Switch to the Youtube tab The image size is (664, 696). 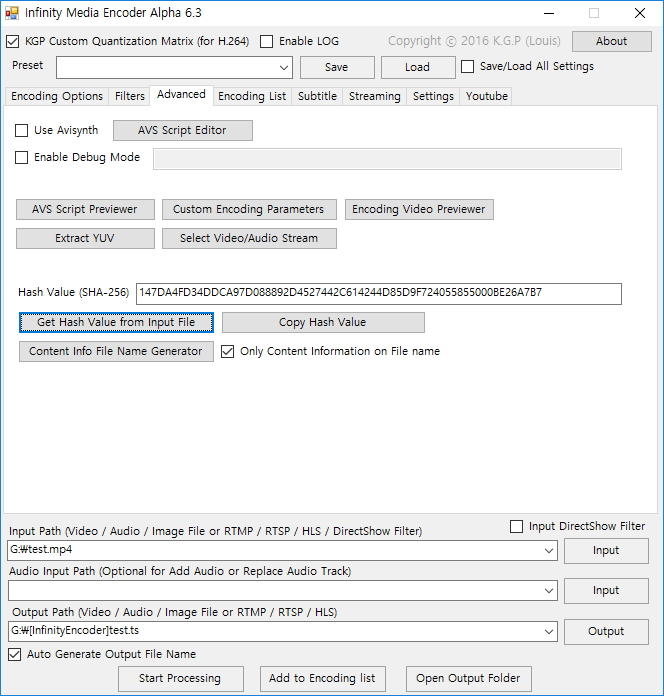point(486,96)
